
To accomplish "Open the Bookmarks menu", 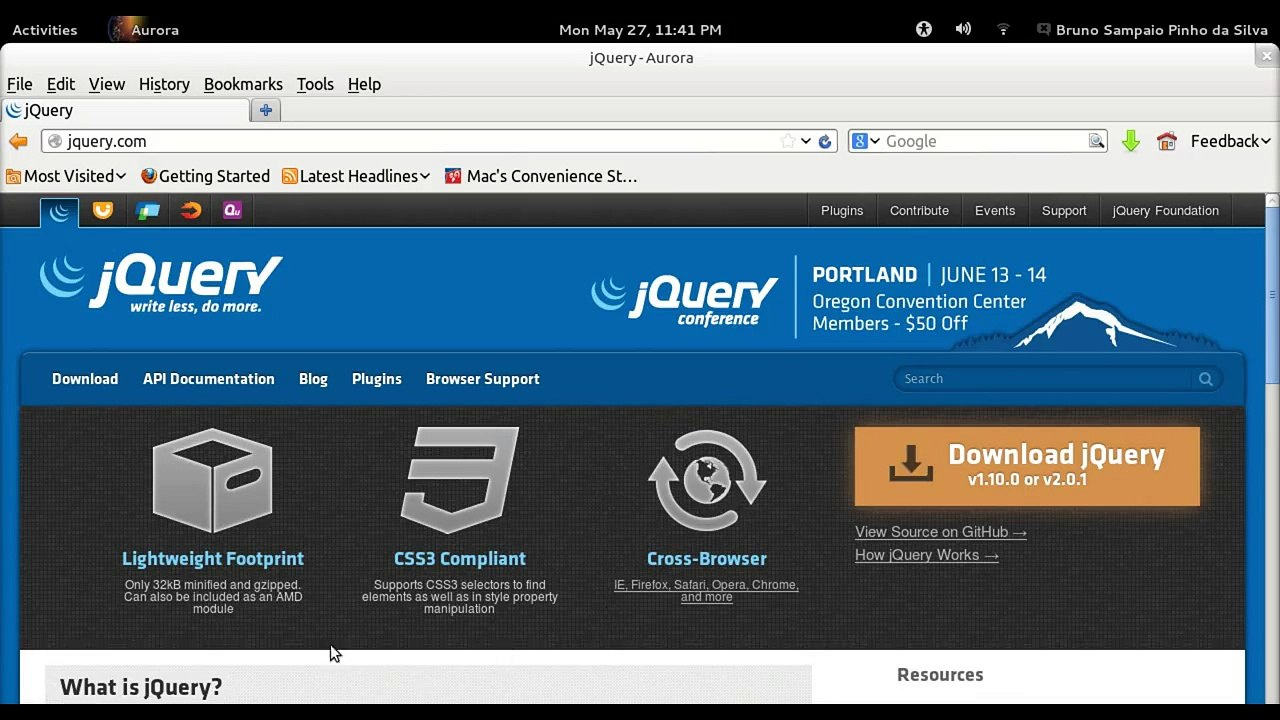I will [243, 84].
